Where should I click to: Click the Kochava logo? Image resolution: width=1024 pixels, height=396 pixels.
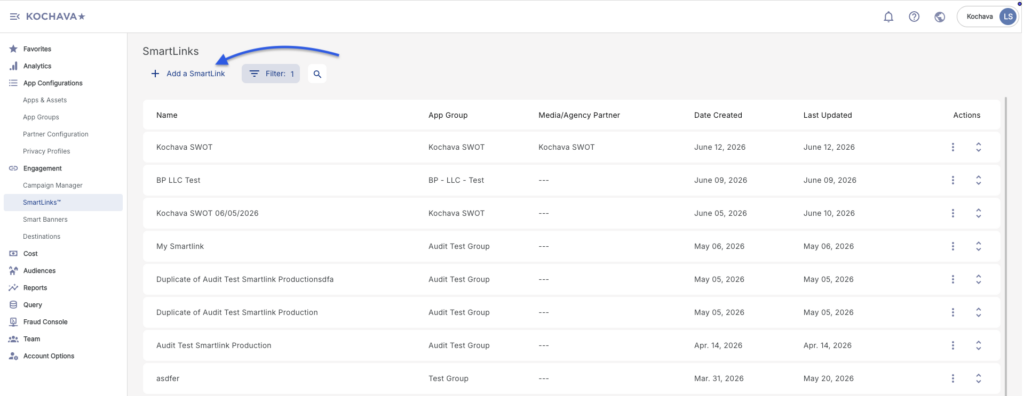click(x=56, y=16)
